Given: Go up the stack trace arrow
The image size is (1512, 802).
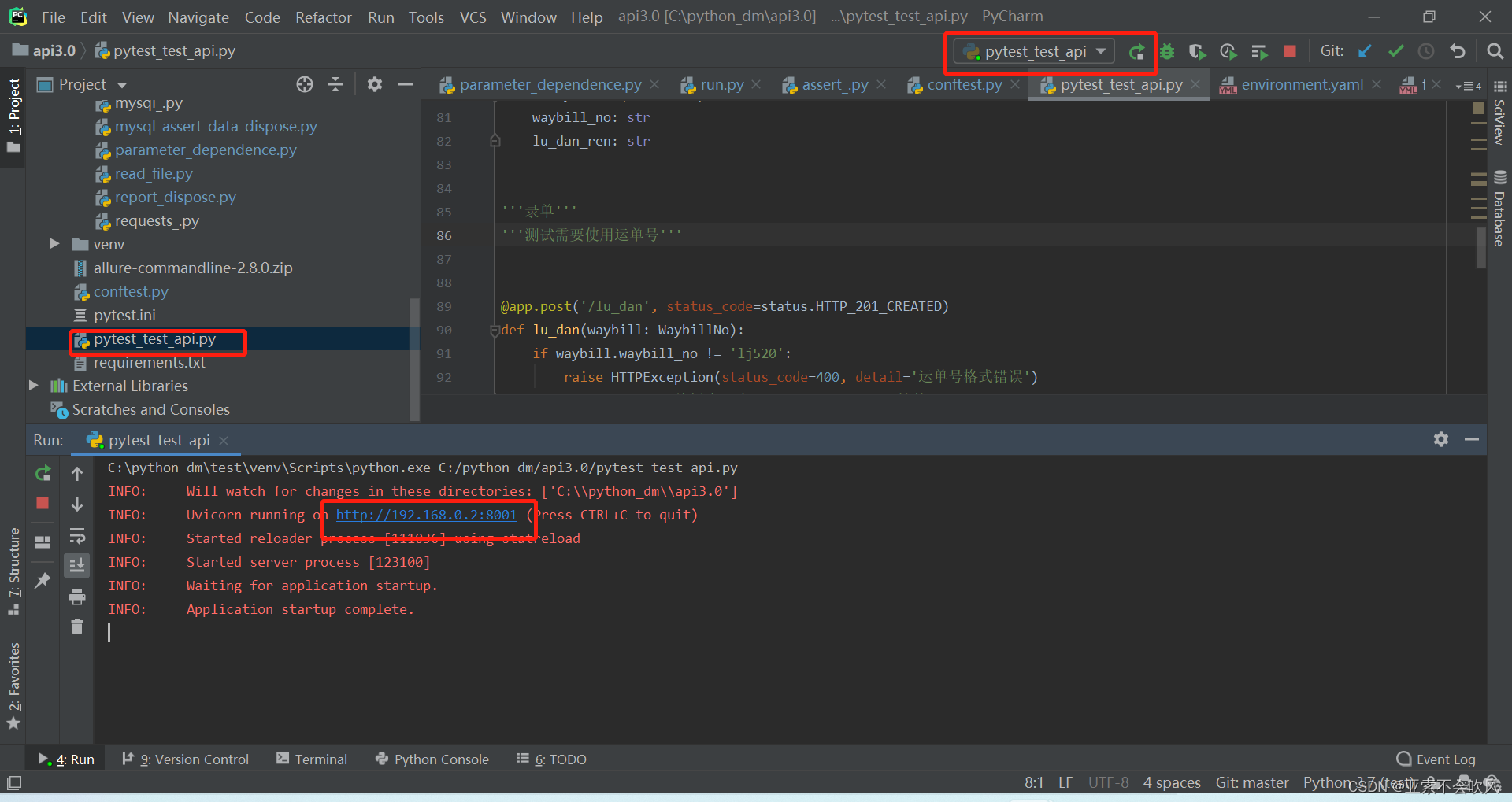Looking at the screenshot, I should [x=77, y=473].
